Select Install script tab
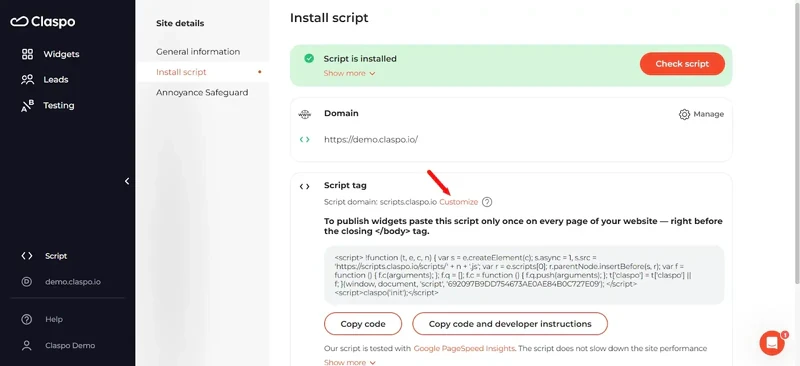This screenshot has height=366, width=800. coord(181,72)
